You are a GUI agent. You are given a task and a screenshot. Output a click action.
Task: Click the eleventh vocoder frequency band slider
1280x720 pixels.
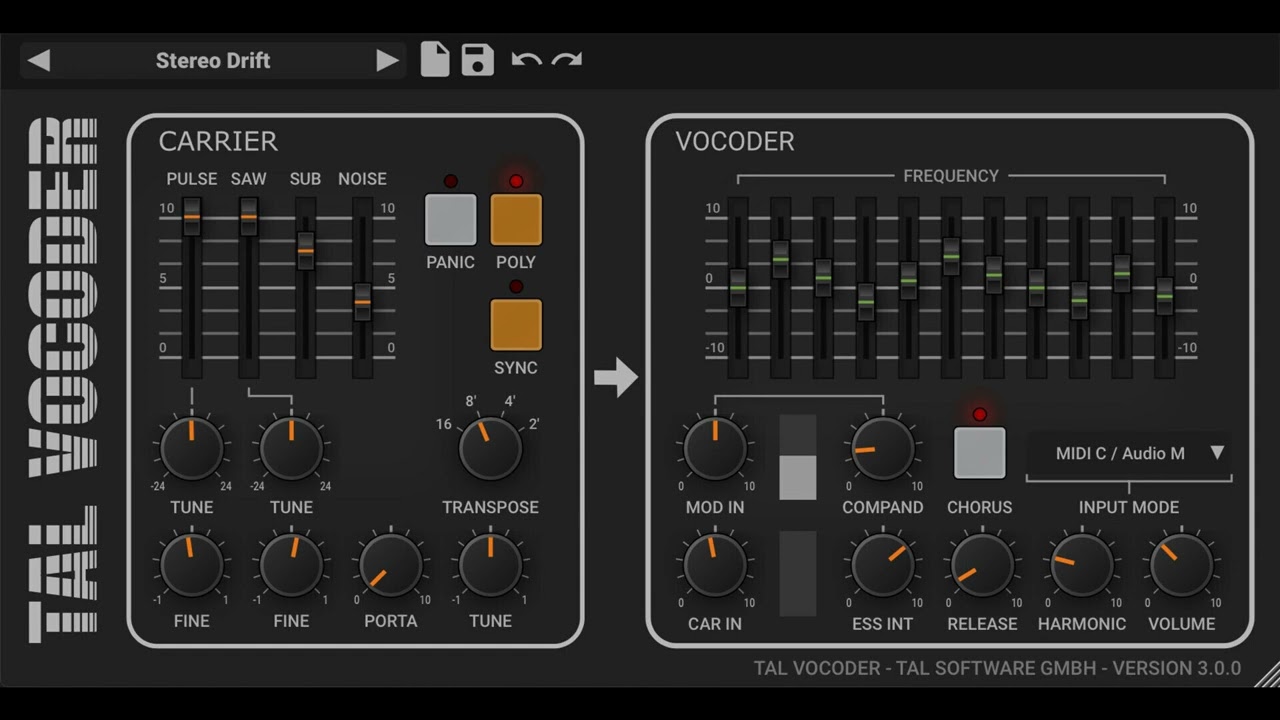click(1165, 296)
